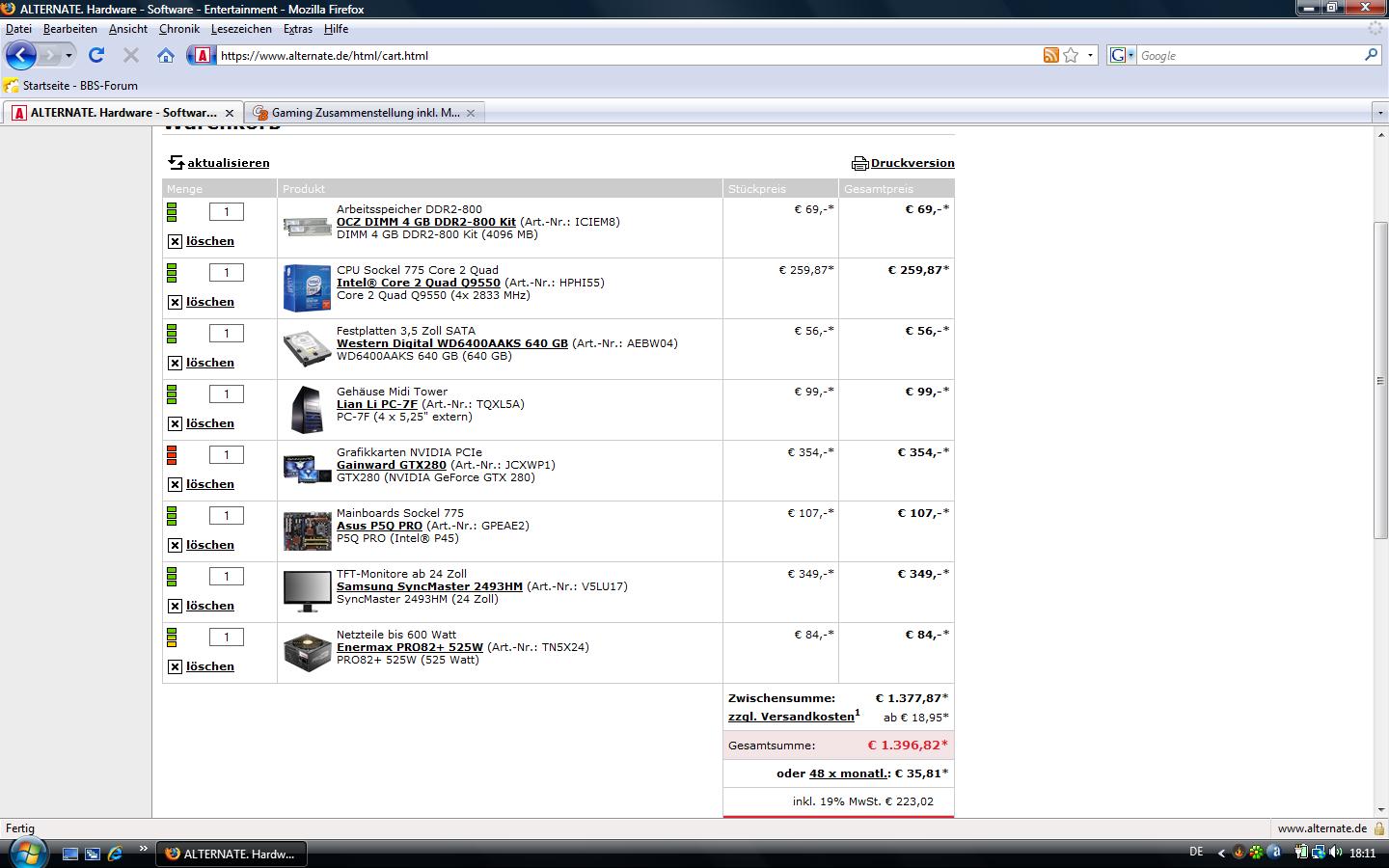Open the Asus P5Q PRO product link
Image resolution: width=1389 pixels, height=868 pixels.
(x=379, y=526)
